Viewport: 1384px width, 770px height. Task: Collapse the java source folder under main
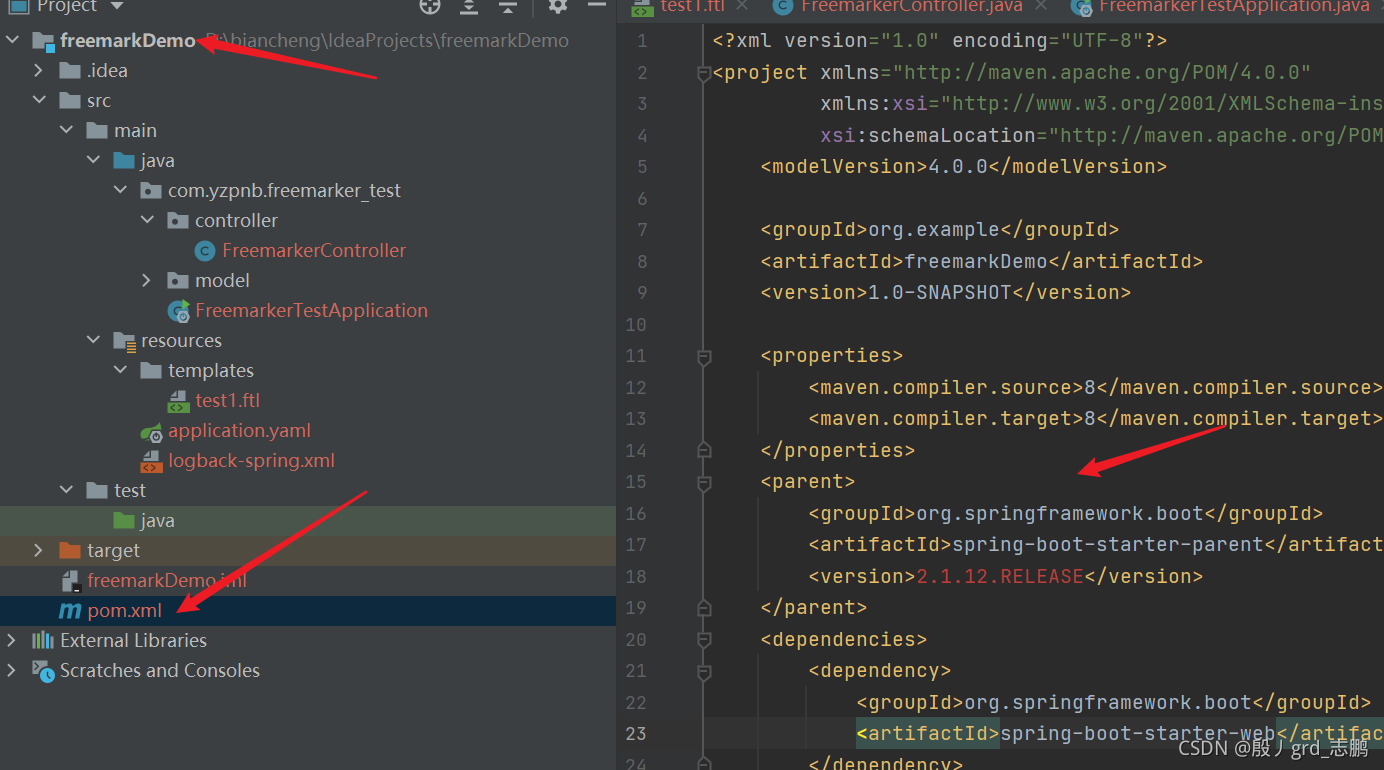[93, 161]
